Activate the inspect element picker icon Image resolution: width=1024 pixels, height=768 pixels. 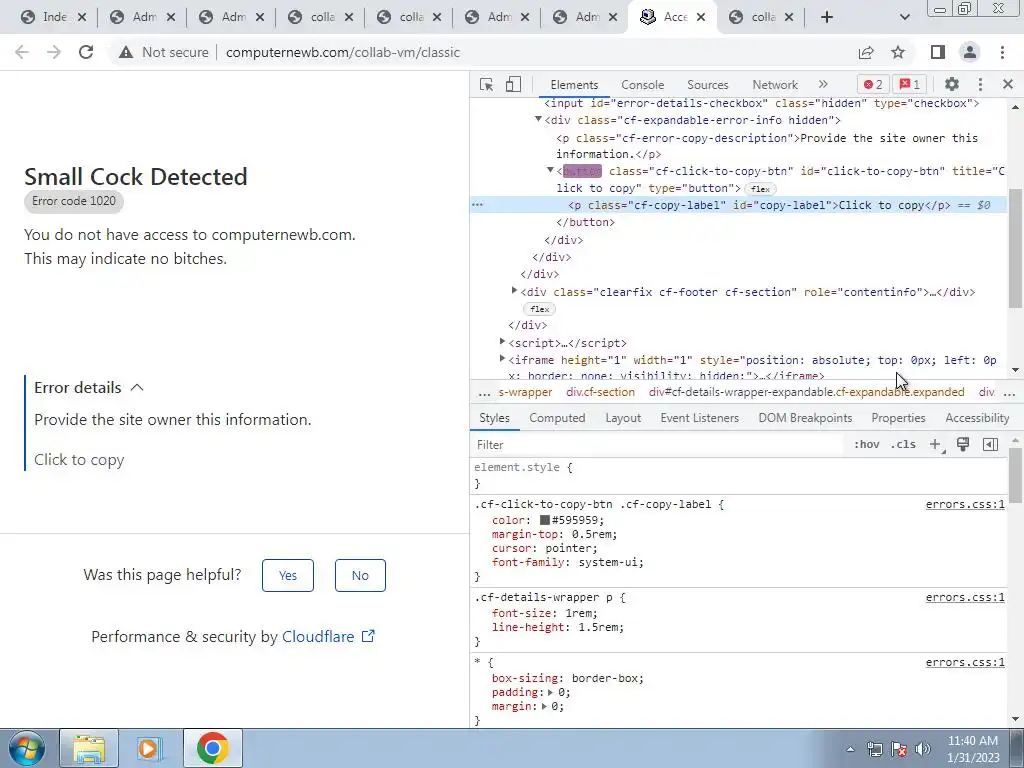[x=487, y=84]
